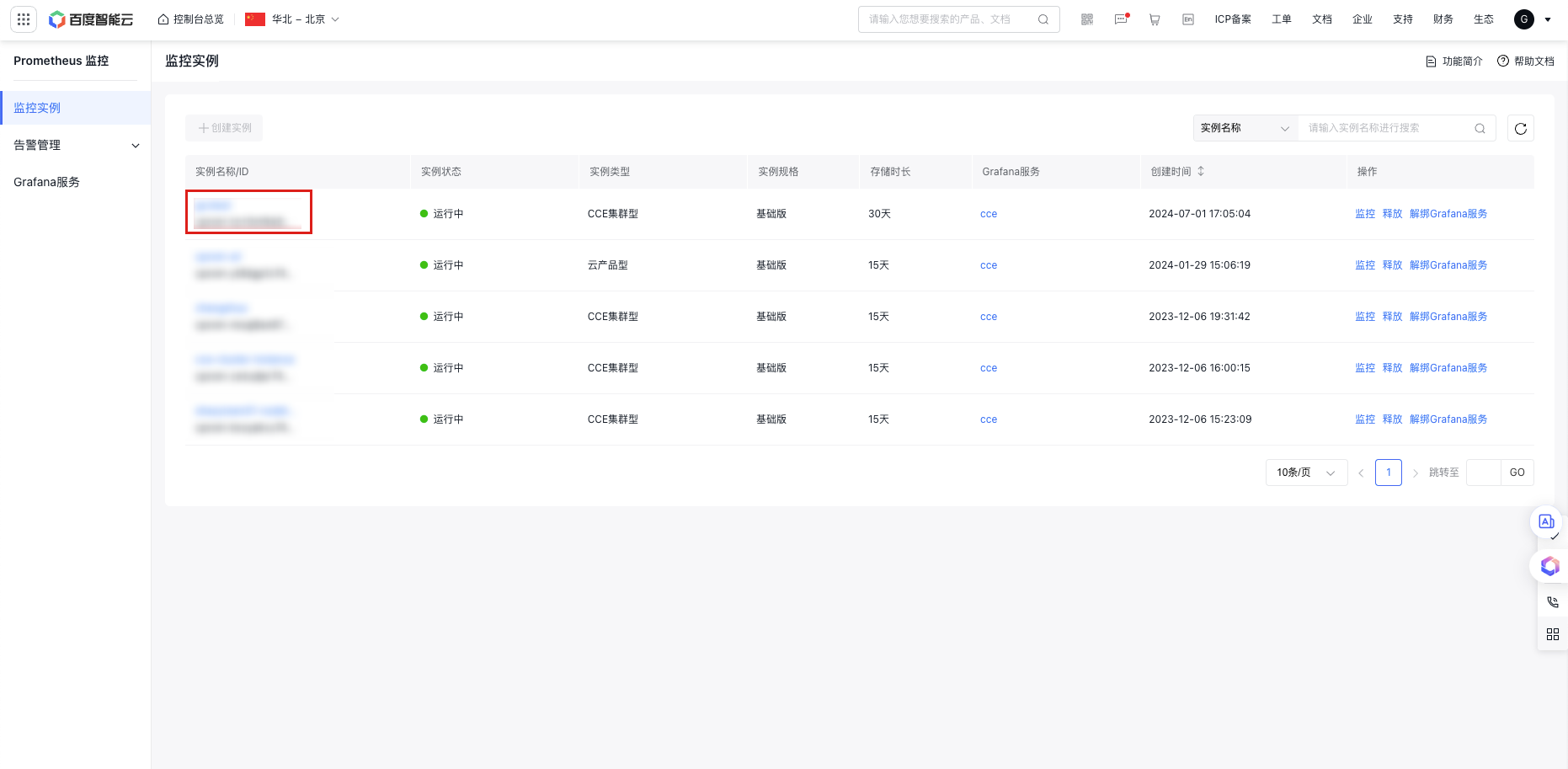
Task: Open cce Grafana link for 2024-01-29 row
Action: (989, 265)
